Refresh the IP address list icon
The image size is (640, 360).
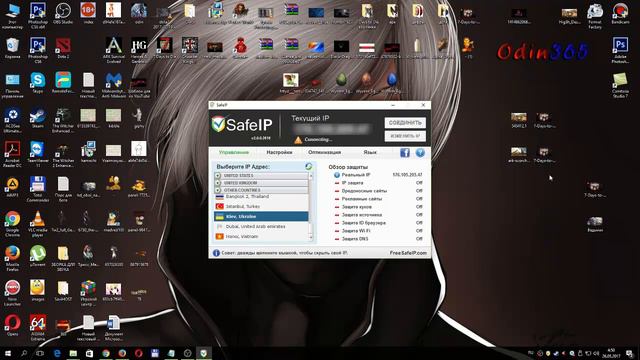coord(309,166)
